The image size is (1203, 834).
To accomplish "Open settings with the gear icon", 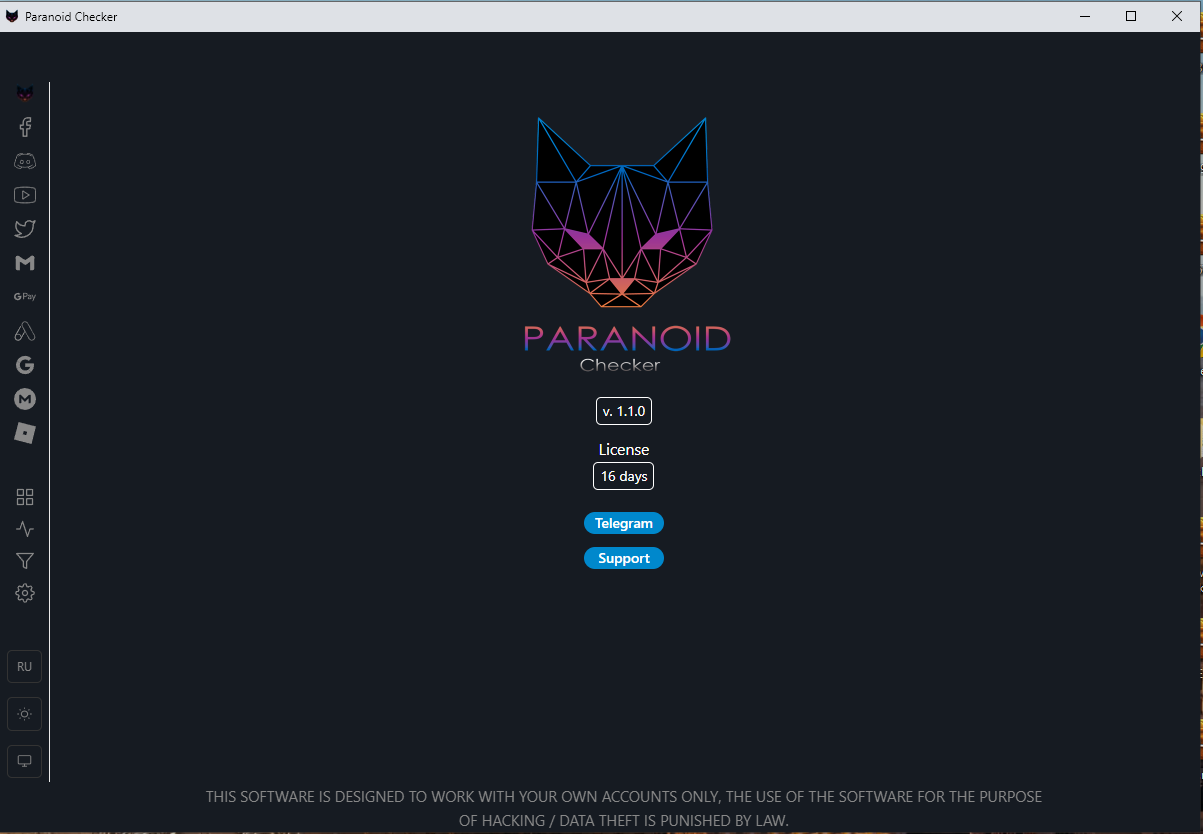I will 25,593.
